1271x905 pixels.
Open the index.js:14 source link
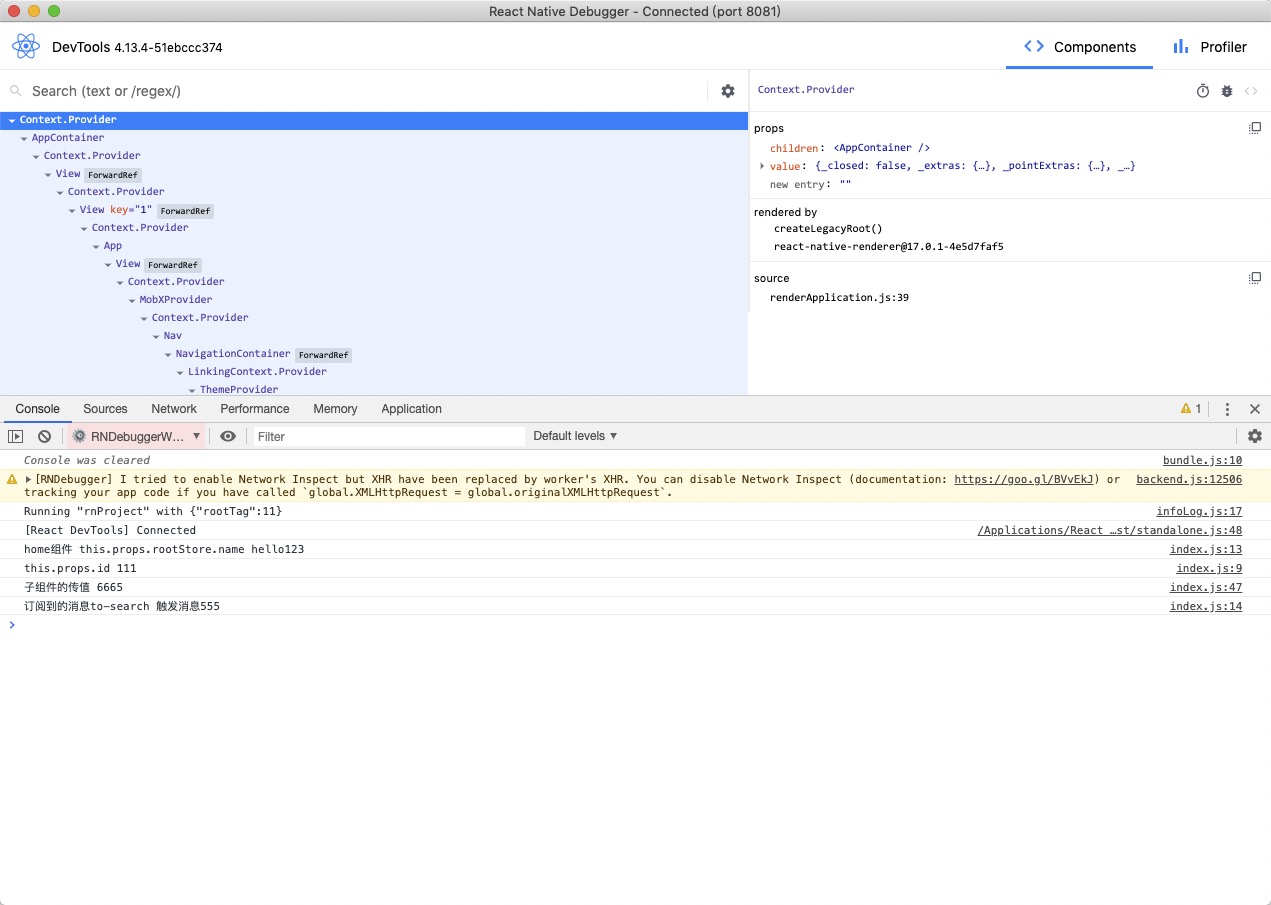(1206, 606)
